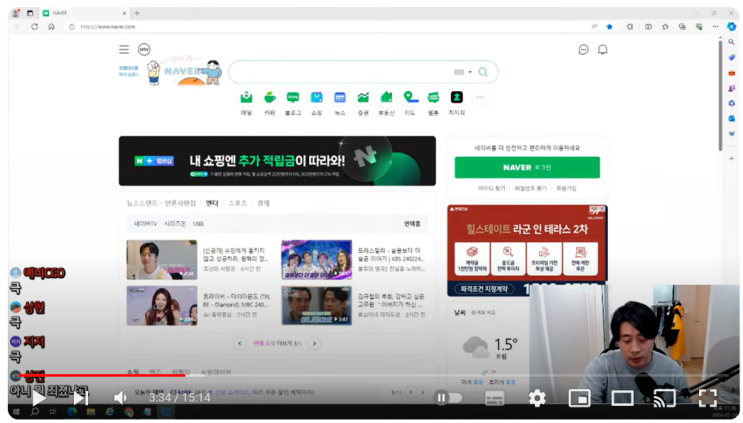Viewport: 743px width, 423px height.
Task: Open the video player settings gear
Action: tap(537, 398)
